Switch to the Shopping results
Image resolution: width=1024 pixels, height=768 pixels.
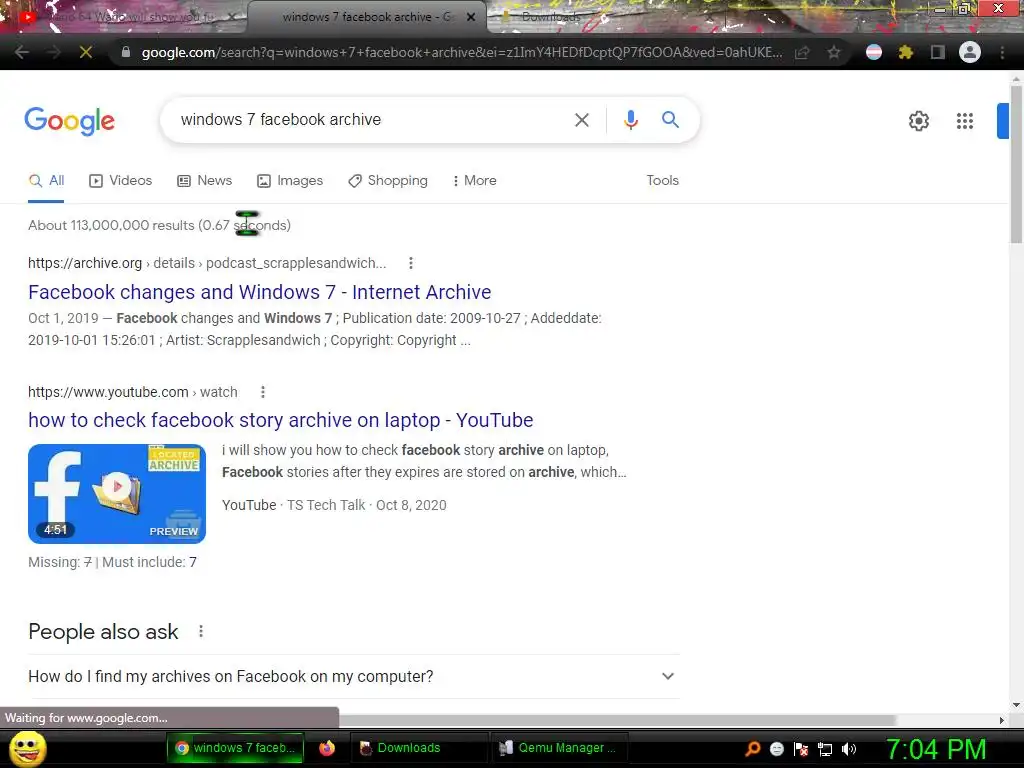pos(388,181)
